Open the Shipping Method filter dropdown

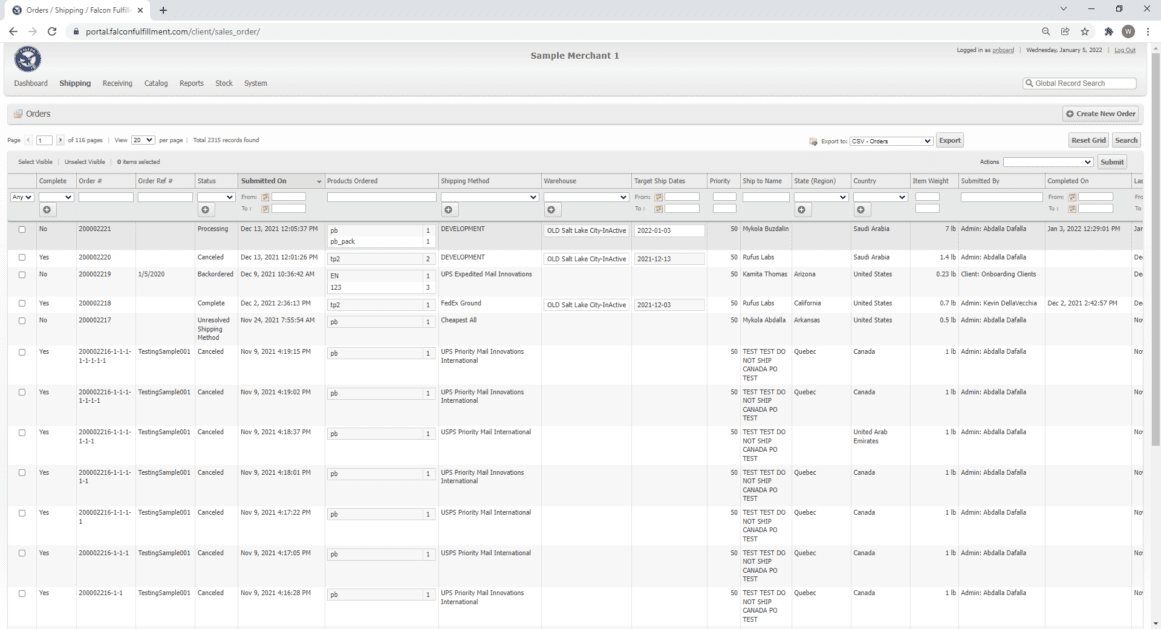tap(489, 197)
